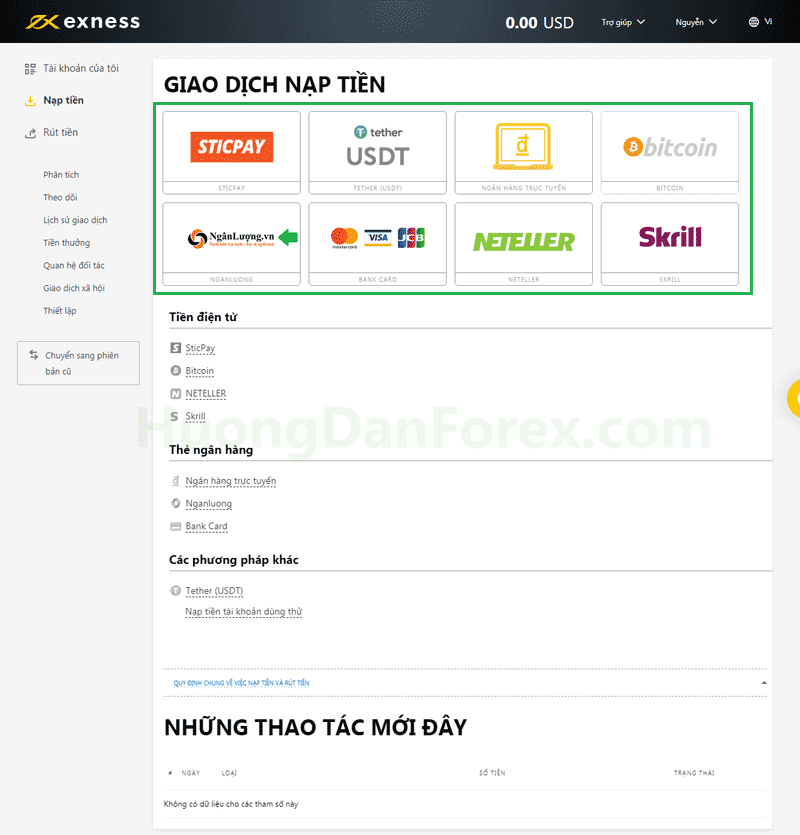Open Tiền thưởng sidebar item
The image size is (800, 835).
click(67, 243)
